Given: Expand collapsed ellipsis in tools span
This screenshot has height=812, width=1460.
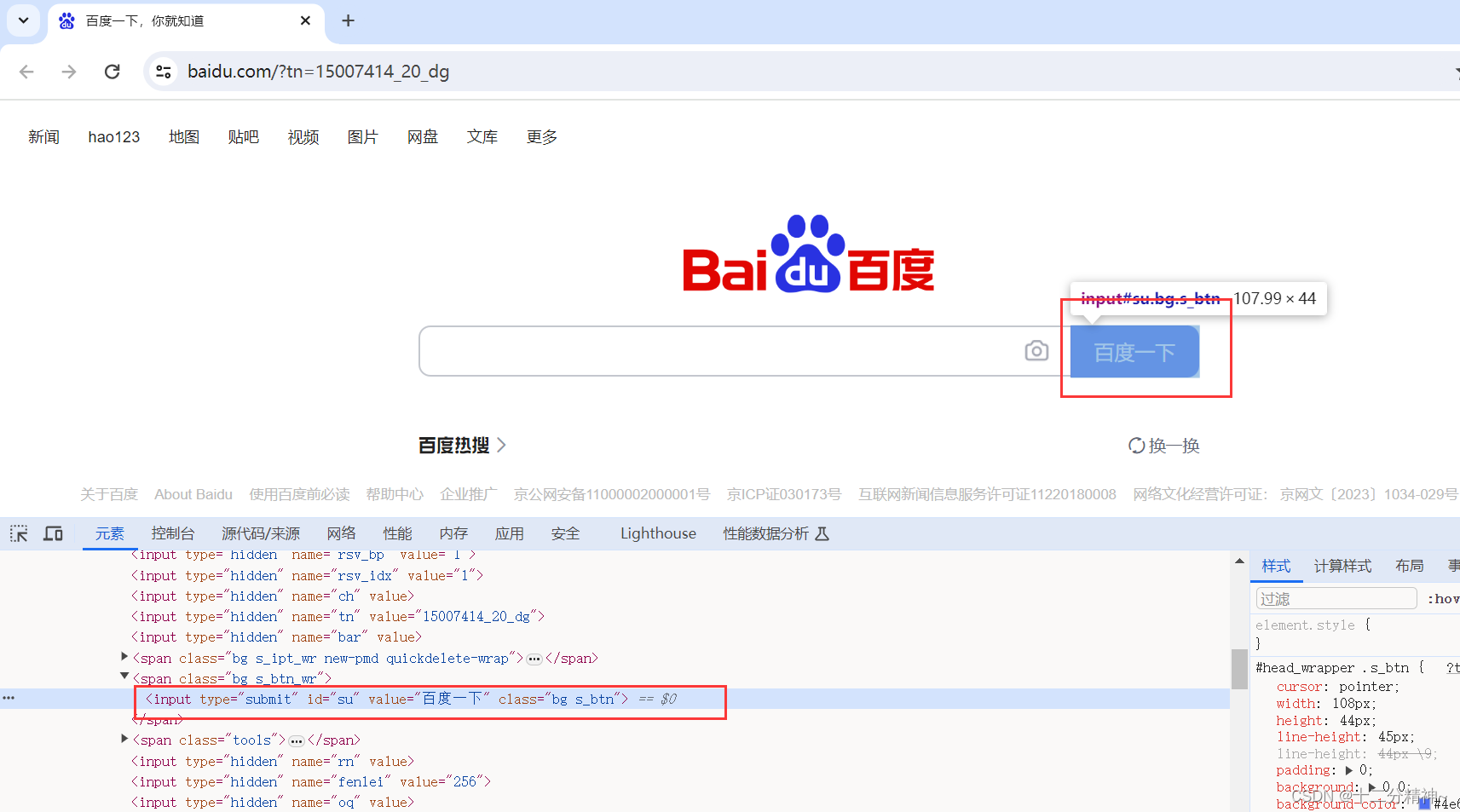Looking at the screenshot, I should click(x=297, y=740).
